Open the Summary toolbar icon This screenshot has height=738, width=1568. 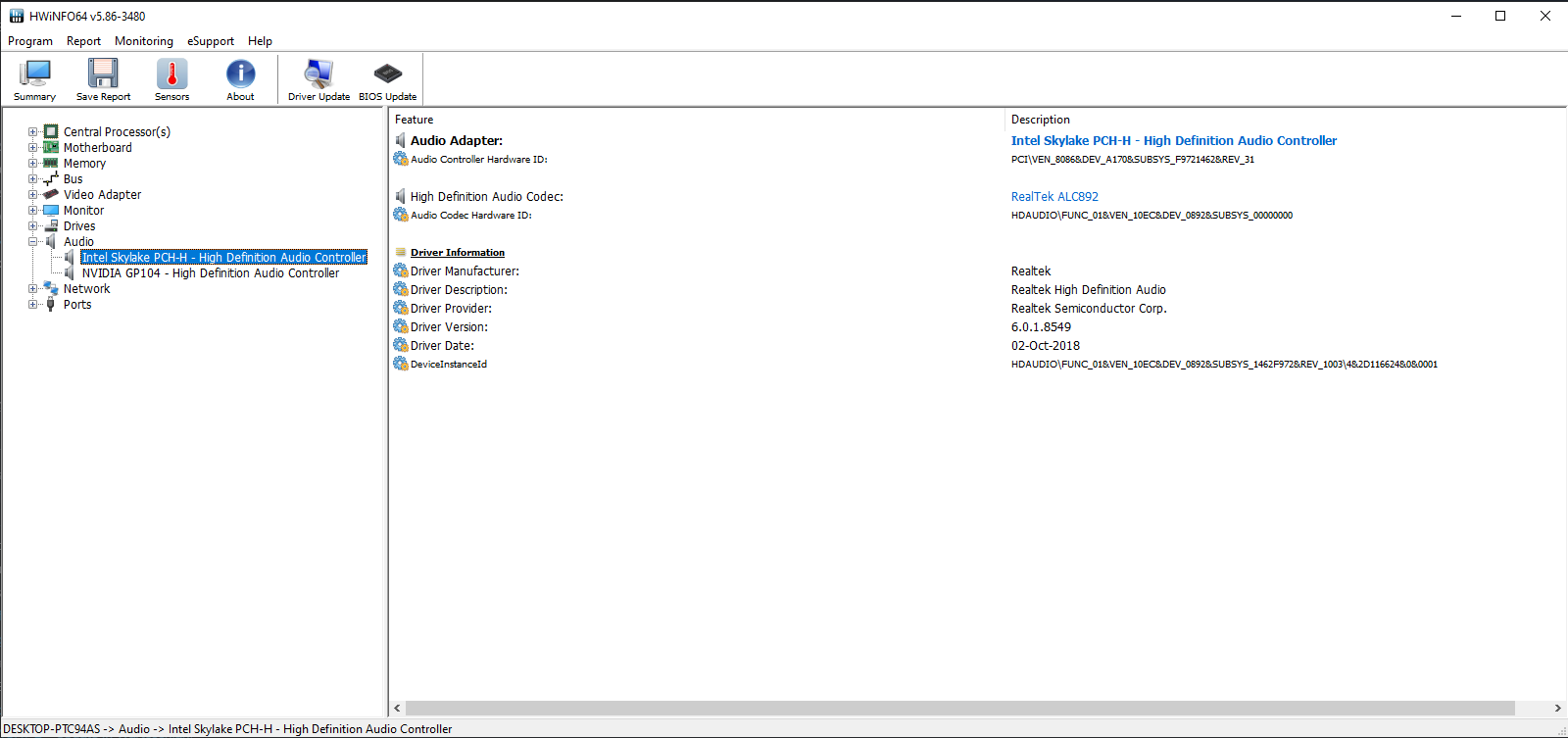35,74
